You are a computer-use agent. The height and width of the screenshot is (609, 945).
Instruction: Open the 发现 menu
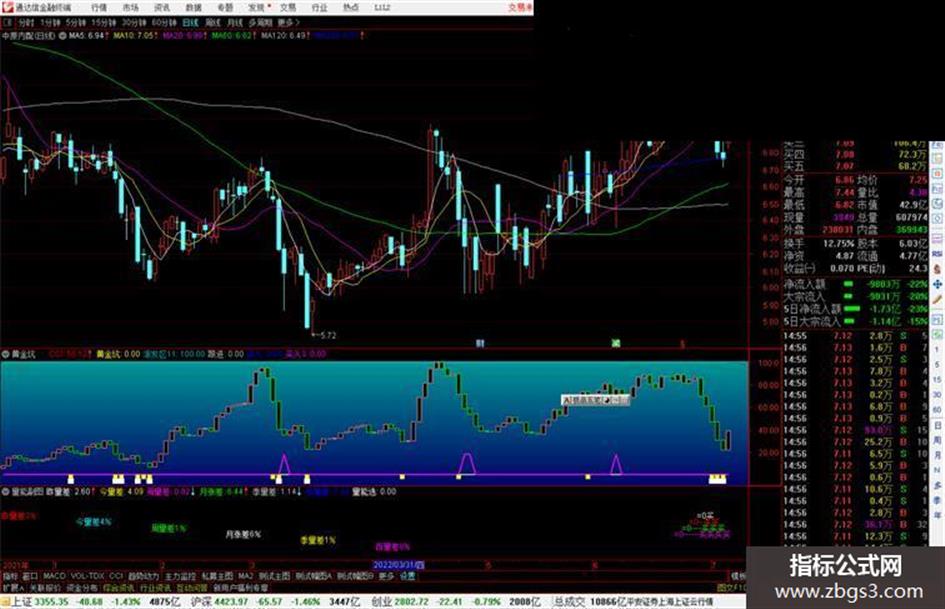pyautogui.click(x=257, y=7)
